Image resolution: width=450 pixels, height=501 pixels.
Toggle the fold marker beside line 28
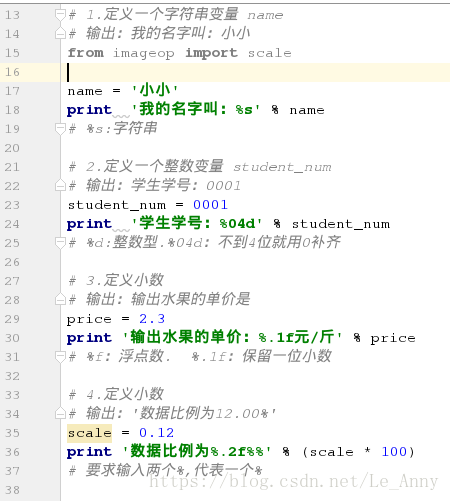pos(60,300)
